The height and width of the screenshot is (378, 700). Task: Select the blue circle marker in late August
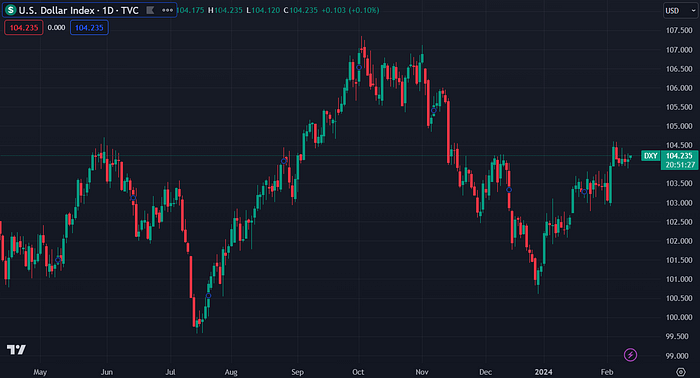pos(283,161)
